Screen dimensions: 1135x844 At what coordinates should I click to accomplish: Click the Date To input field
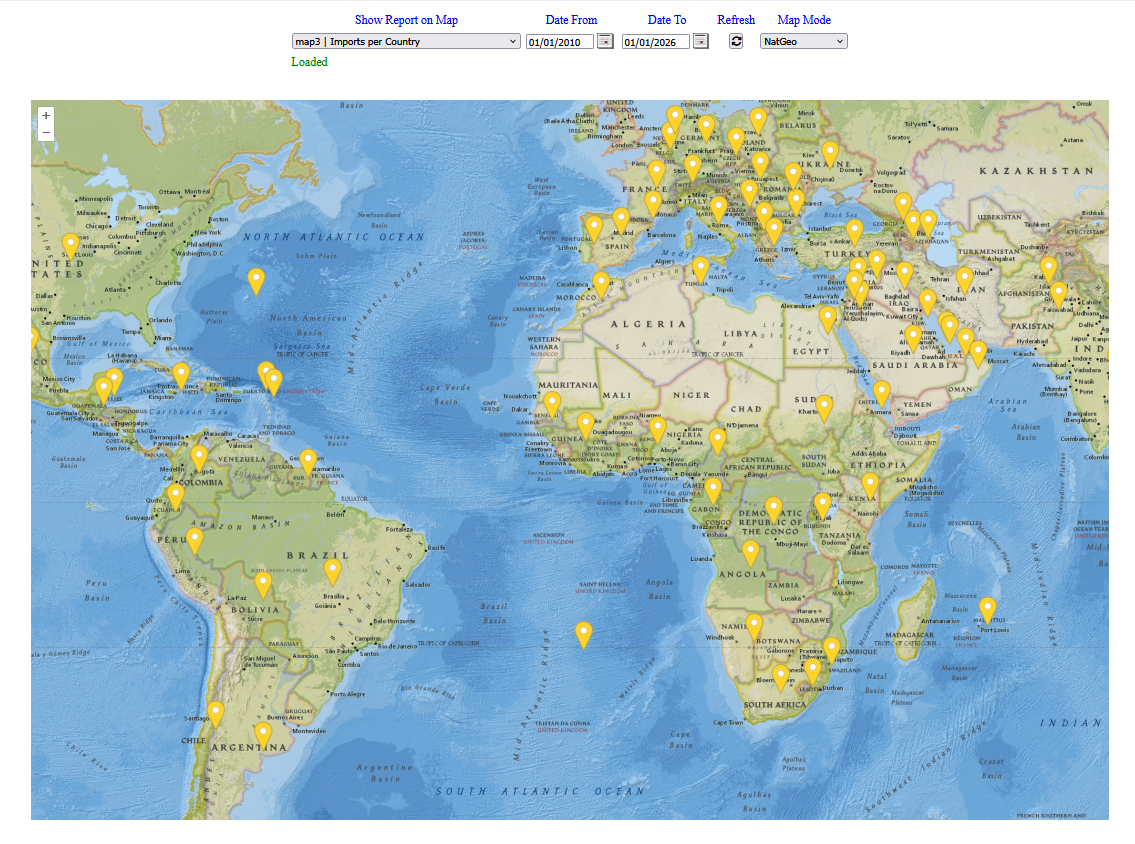point(656,42)
